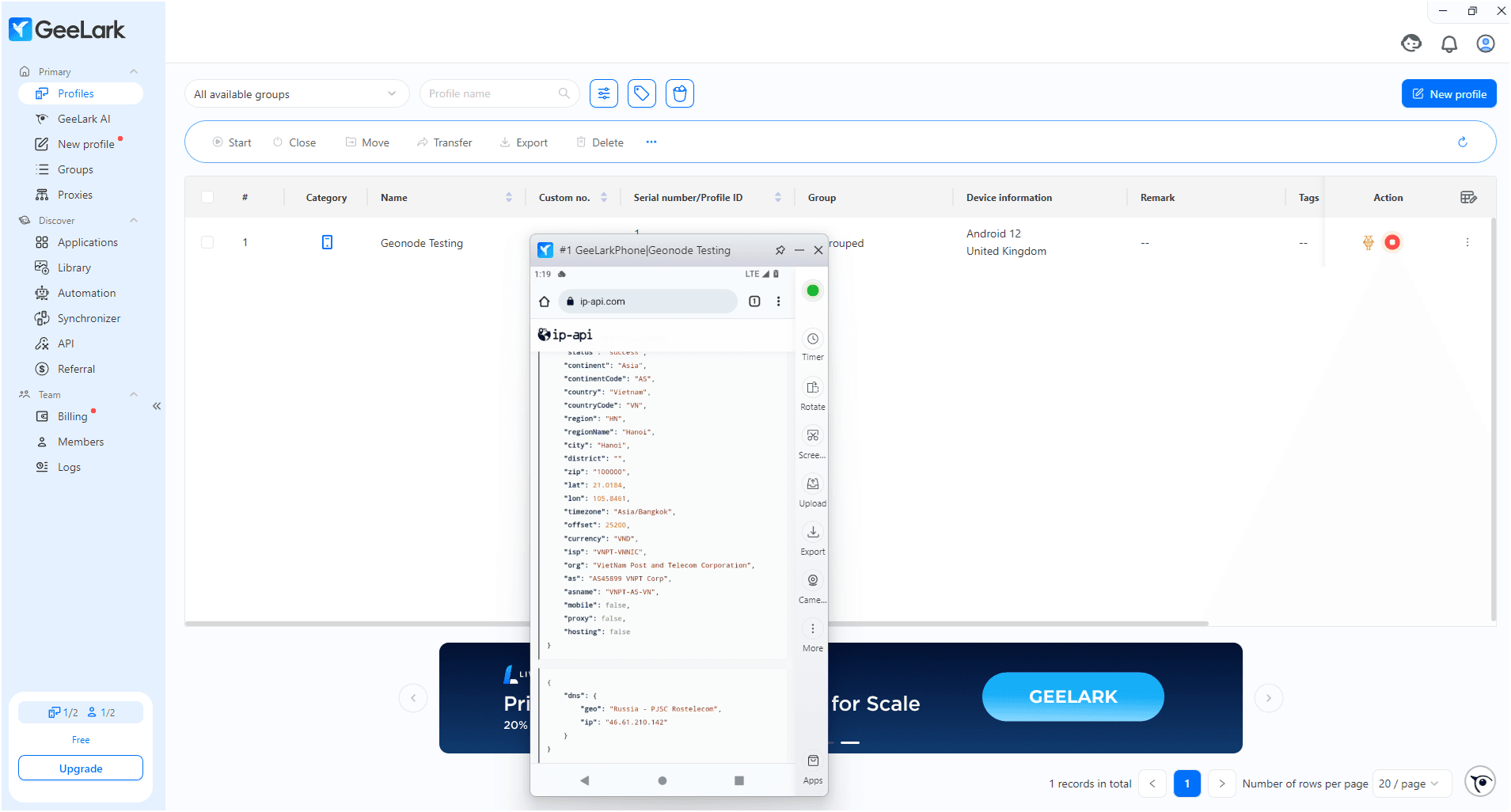Open the filter settings icon beside profile search
This screenshot has width=1511, height=812.
pos(603,93)
